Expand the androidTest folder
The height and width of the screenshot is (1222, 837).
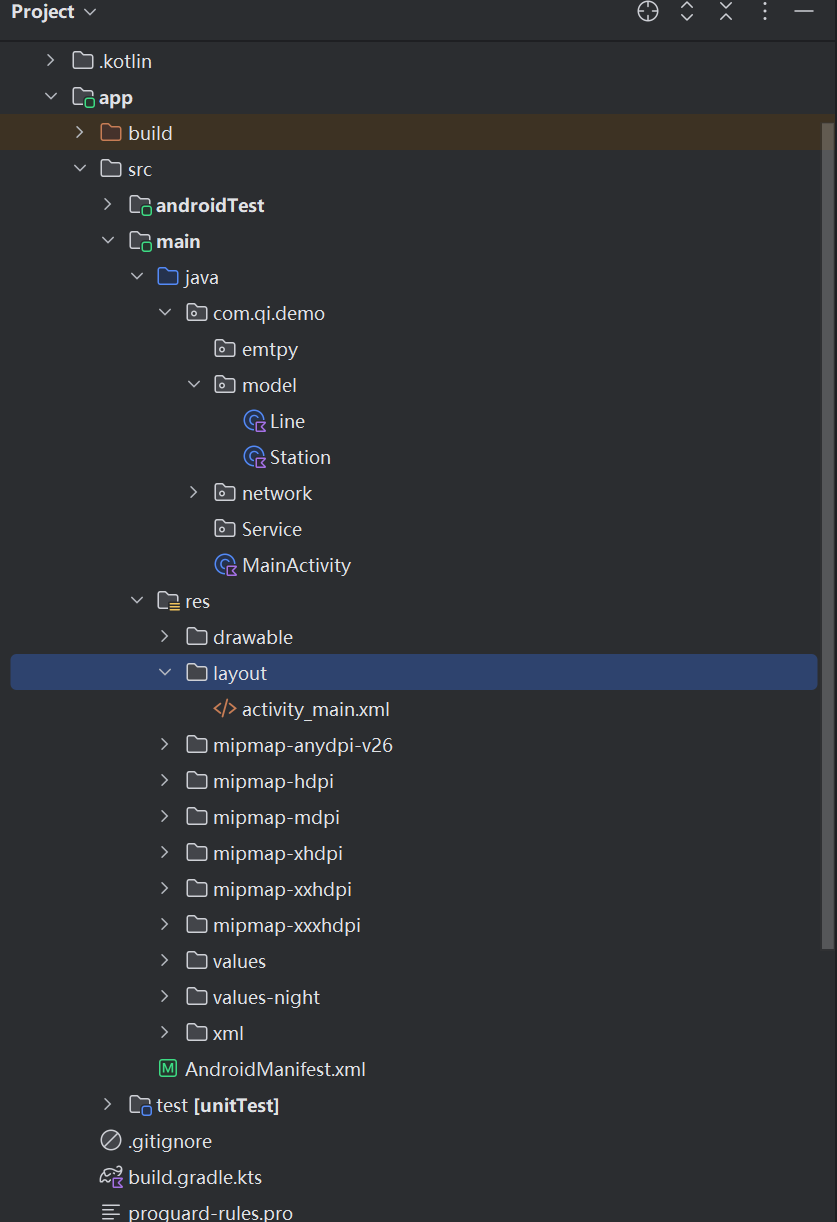pos(108,205)
